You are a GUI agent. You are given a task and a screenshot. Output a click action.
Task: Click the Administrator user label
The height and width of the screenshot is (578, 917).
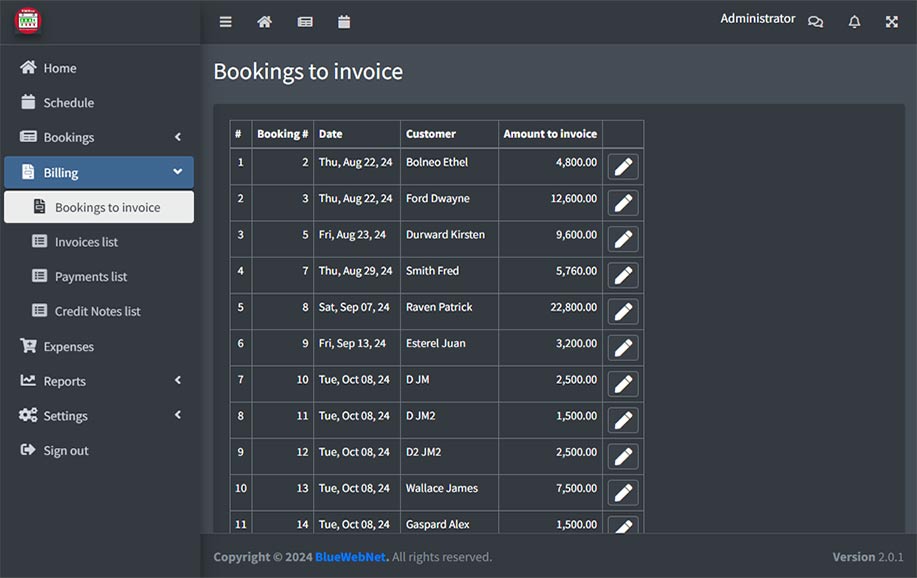(x=757, y=19)
